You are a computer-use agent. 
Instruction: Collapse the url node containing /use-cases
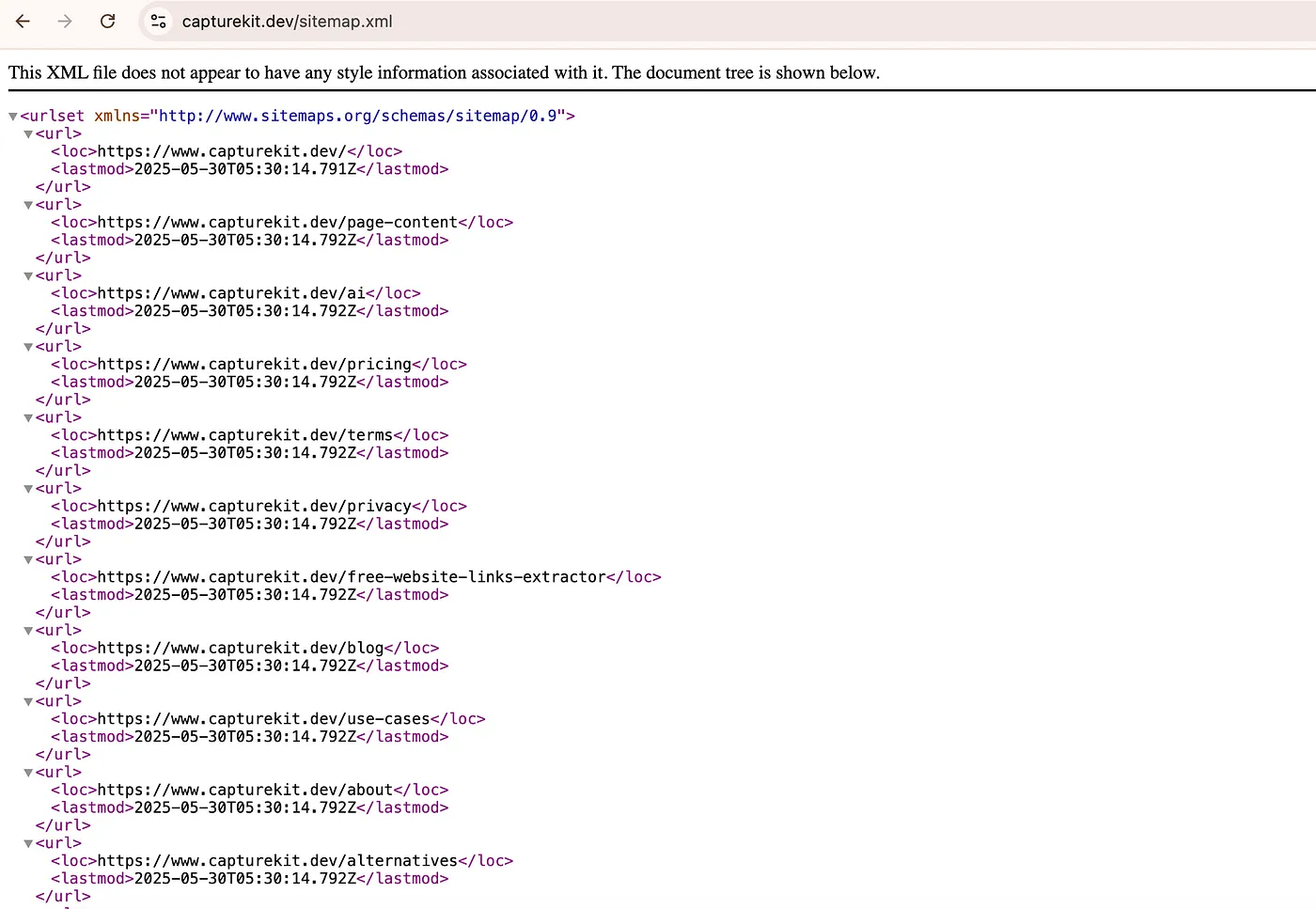coord(28,702)
